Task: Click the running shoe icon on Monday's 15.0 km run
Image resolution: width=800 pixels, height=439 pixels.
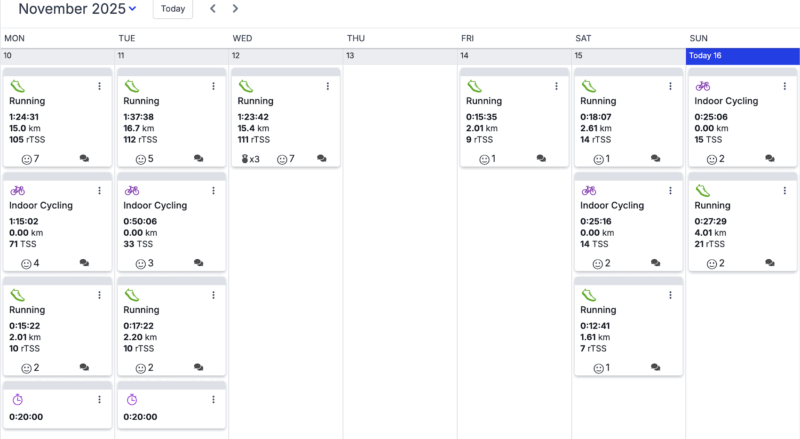Action: click(x=18, y=87)
